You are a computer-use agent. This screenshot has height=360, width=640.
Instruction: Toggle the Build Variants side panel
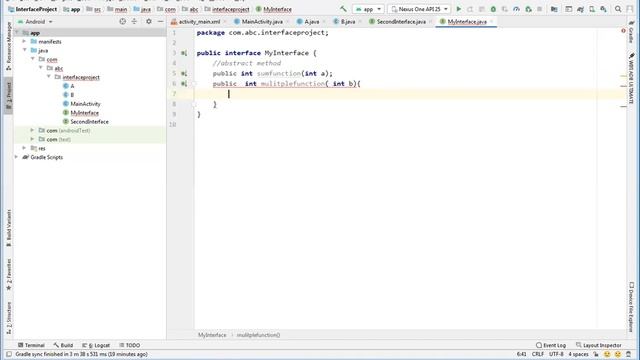pos(9,228)
